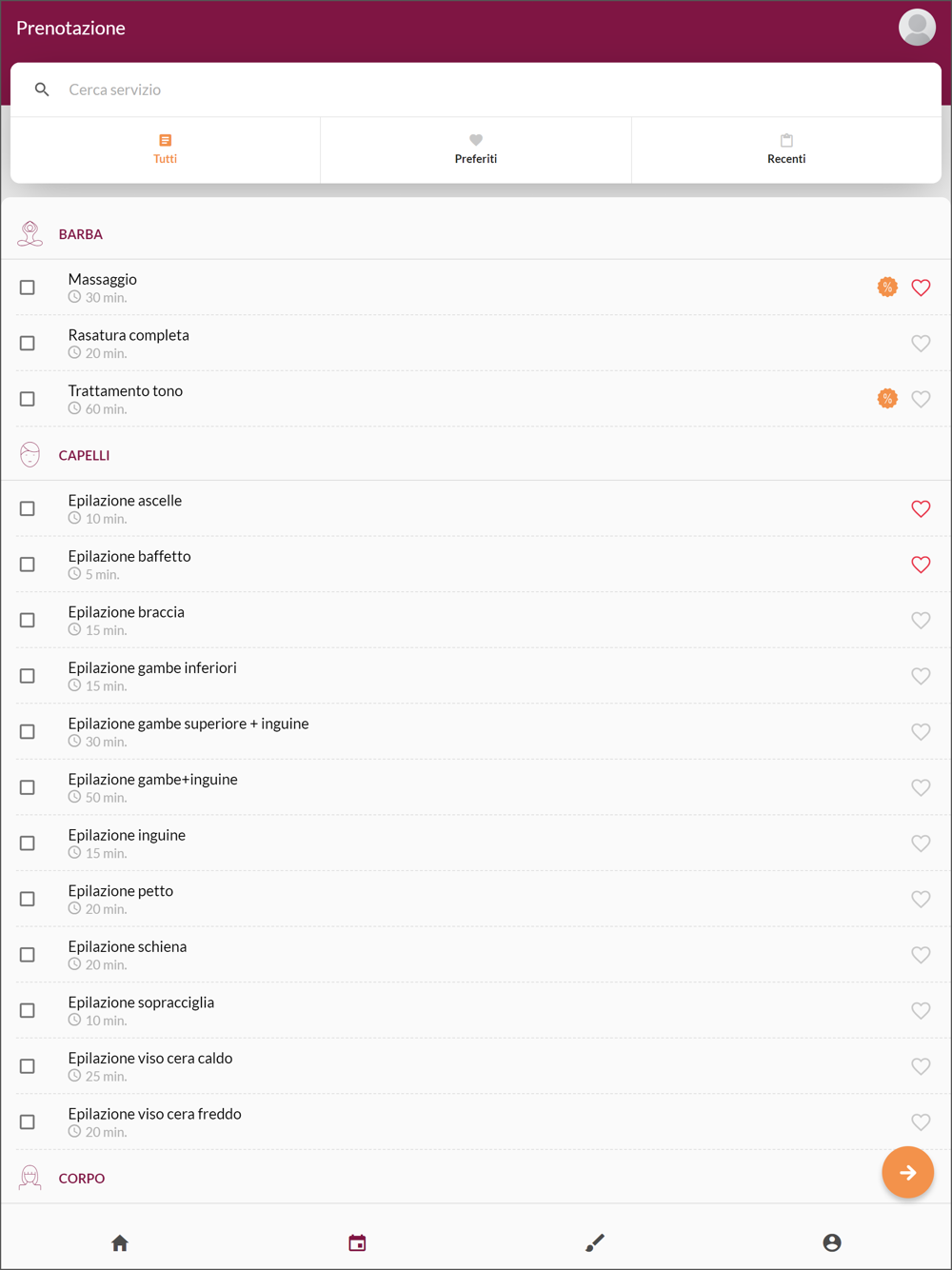
Task: Open the account icon in bottom bar
Action: (832, 1242)
